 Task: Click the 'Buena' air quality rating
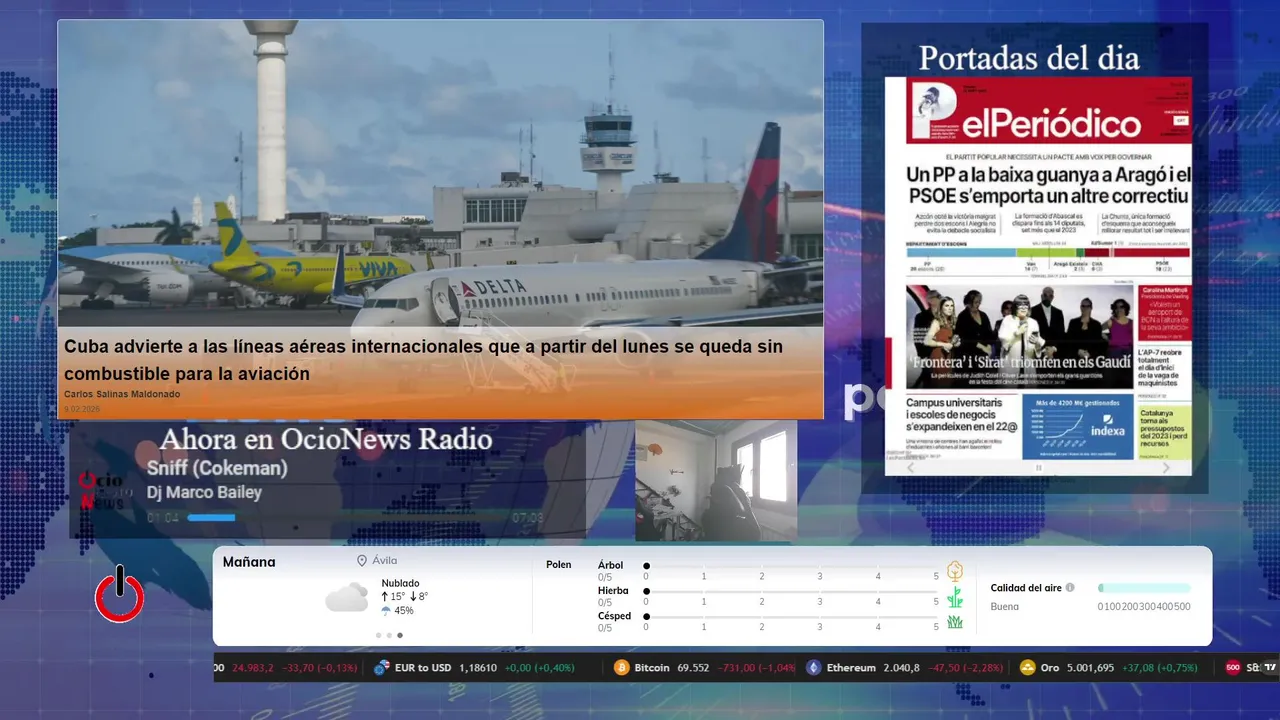[x=1004, y=606]
